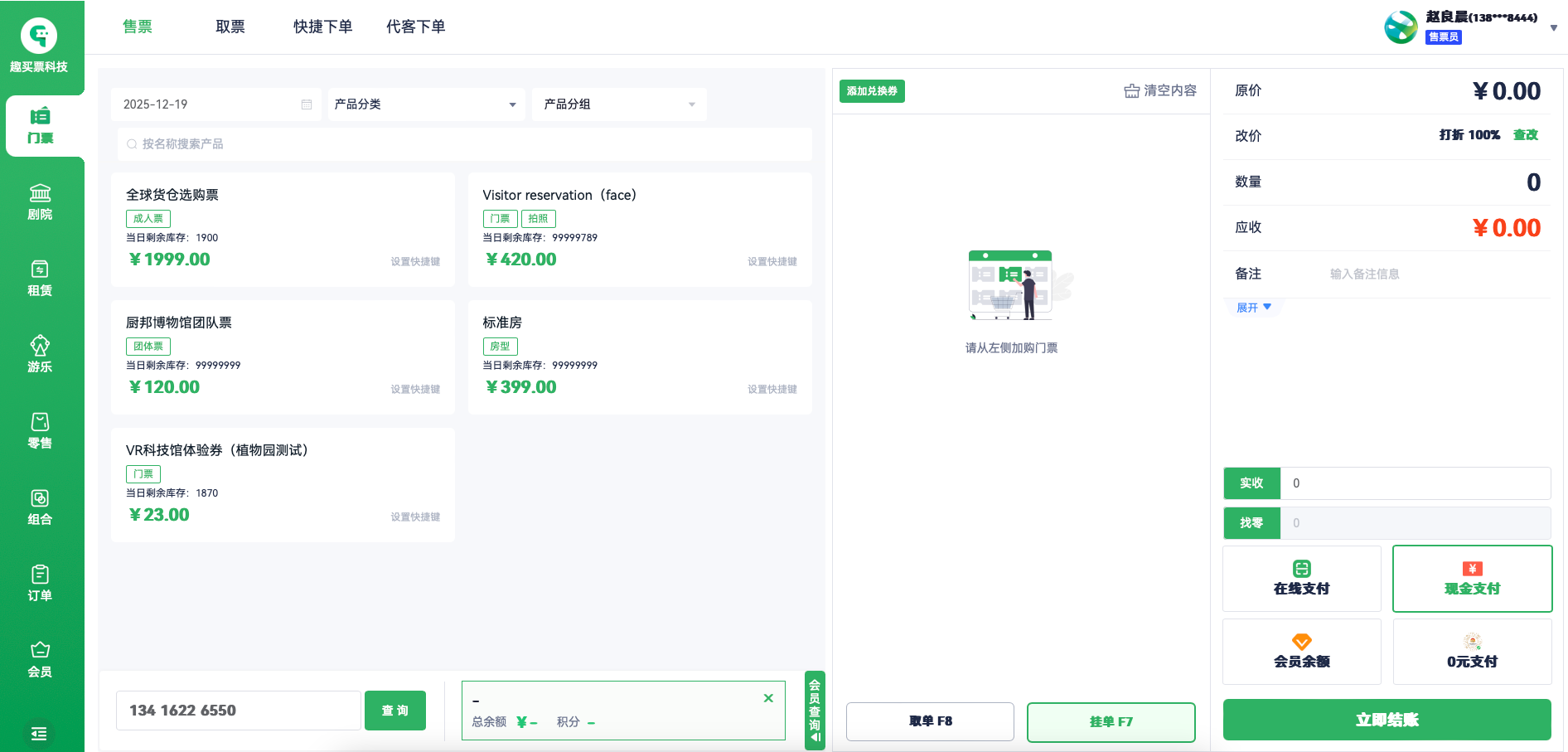Switch to the 快捷下单 tab
Screen dimensions: 1568x752
click(x=322, y=27)
